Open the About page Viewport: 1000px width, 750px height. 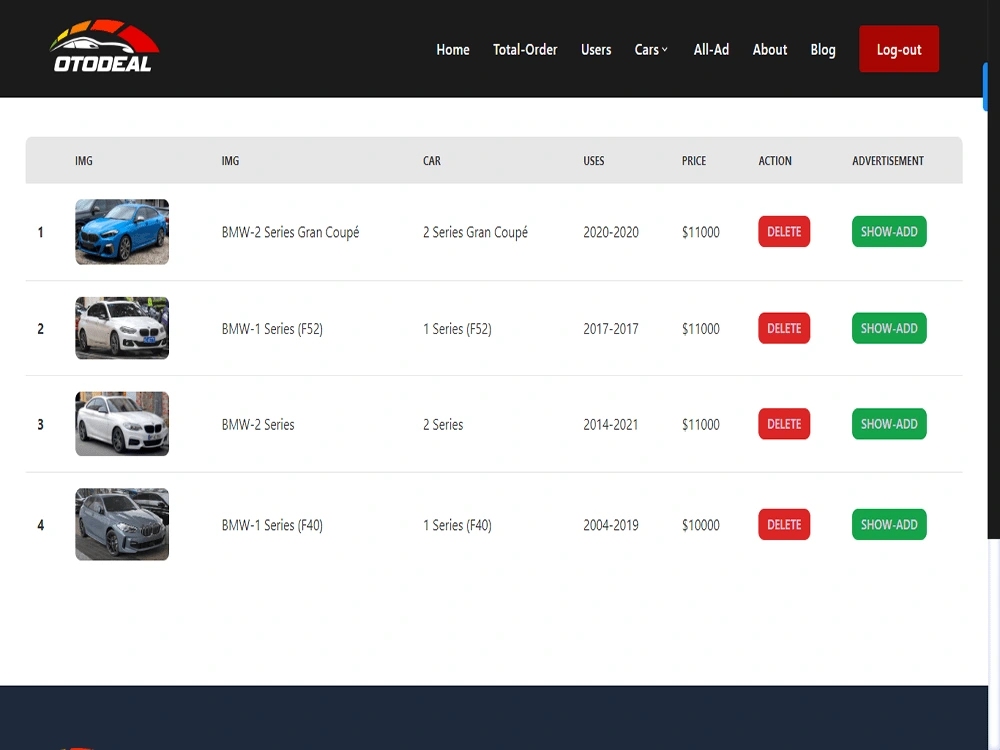point(770,50)
